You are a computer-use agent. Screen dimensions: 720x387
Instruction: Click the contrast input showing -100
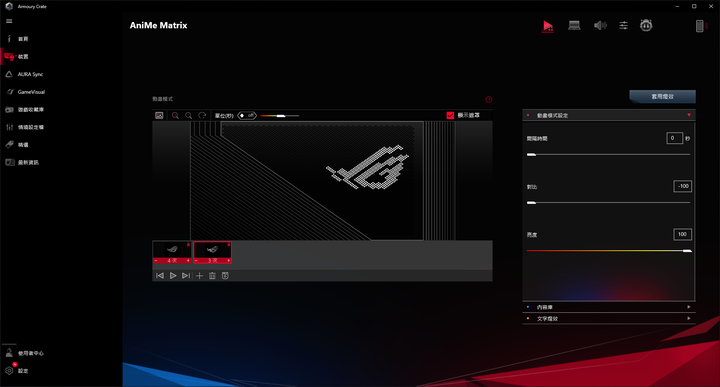pos(682,186)
